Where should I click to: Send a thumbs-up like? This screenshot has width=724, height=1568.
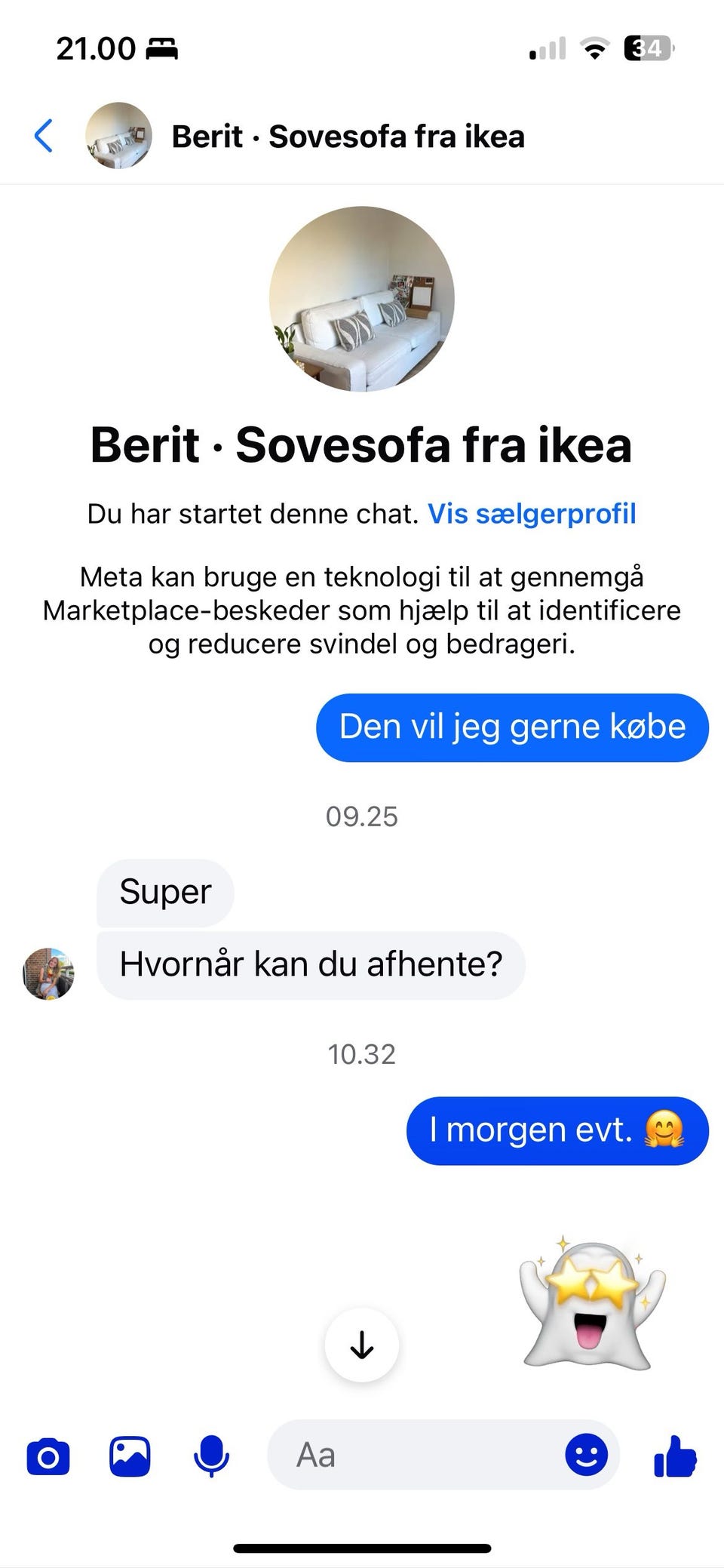tap(675, 1456)
